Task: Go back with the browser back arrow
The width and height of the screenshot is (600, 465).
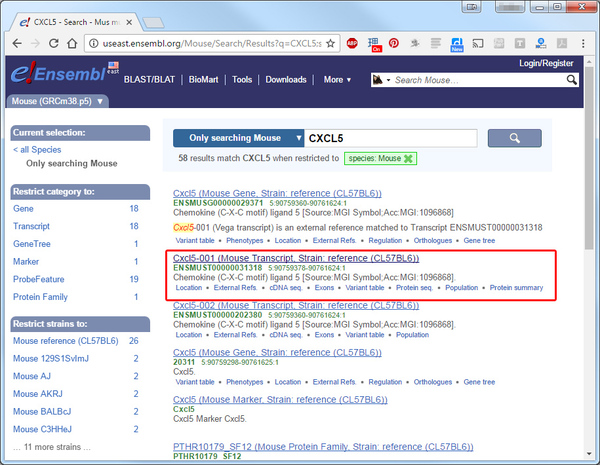Action: pos(17,43)
